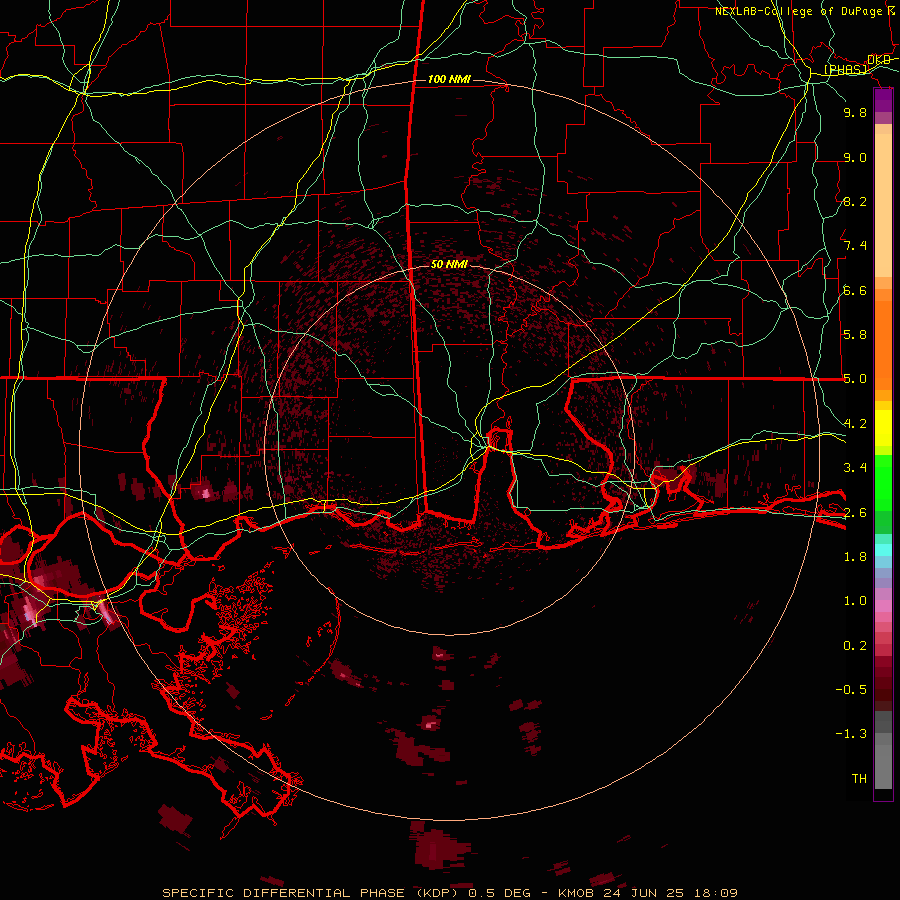Click the large peach segment of the color bar
This screenshot has height=900, width=900.
[883, 205]
